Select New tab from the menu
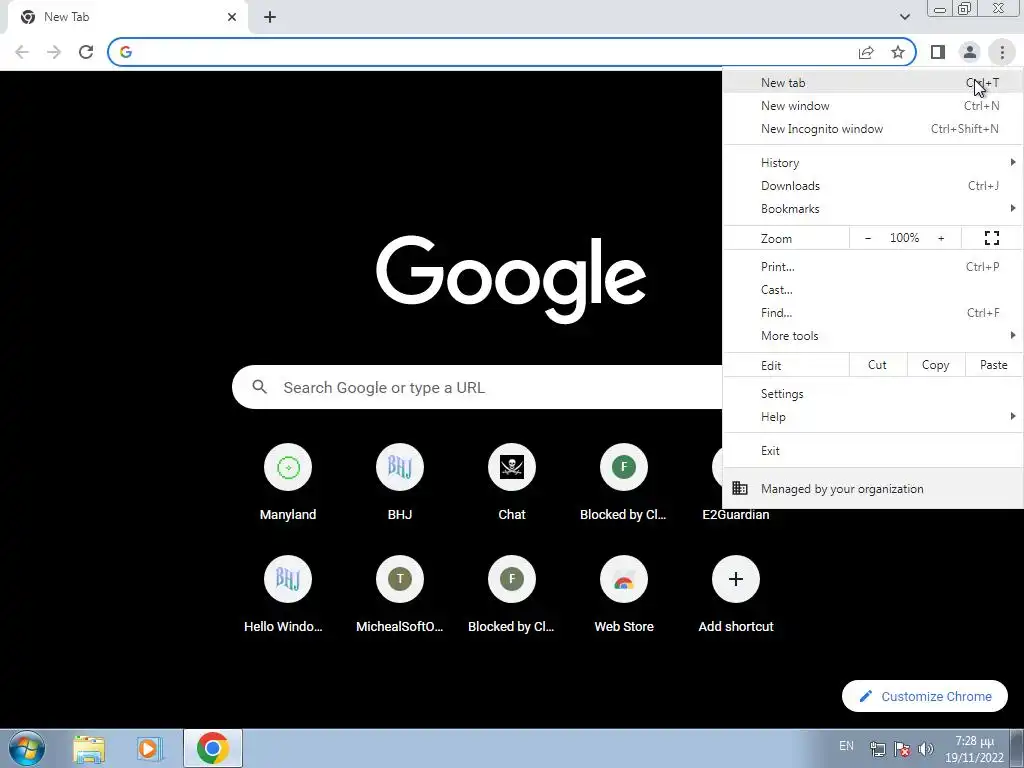The image size is (1024, 768). tap(873, 83)
